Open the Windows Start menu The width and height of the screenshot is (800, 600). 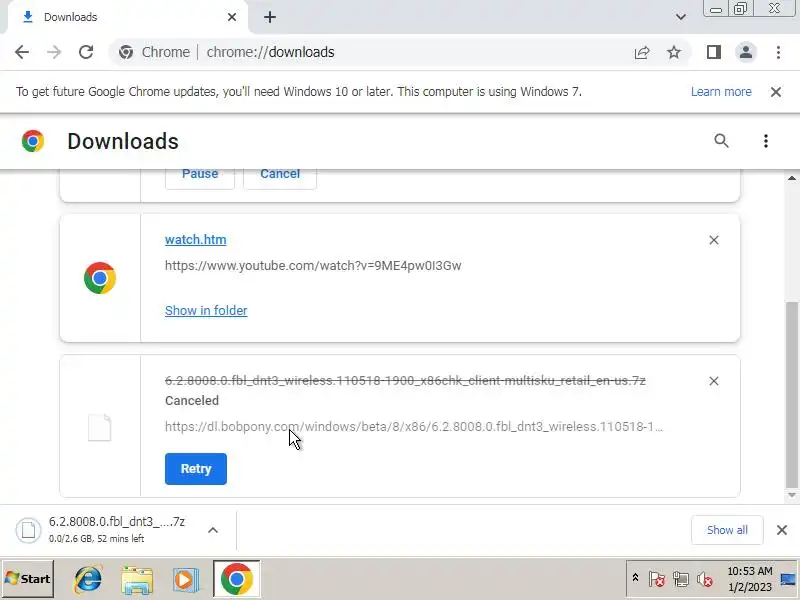28,579
